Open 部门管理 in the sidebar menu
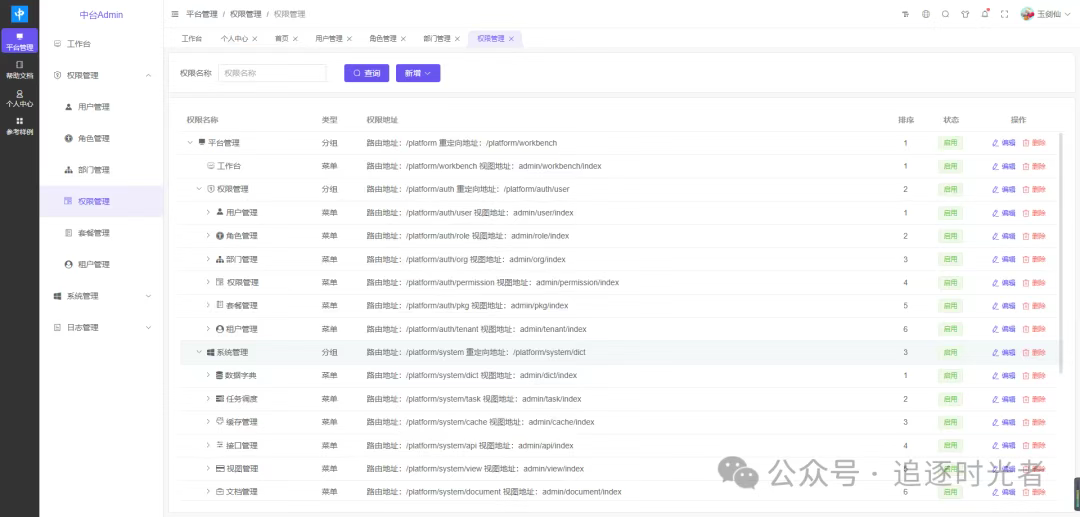The width and height of the screenshot is (1080, 517). (x=101, y=170)
